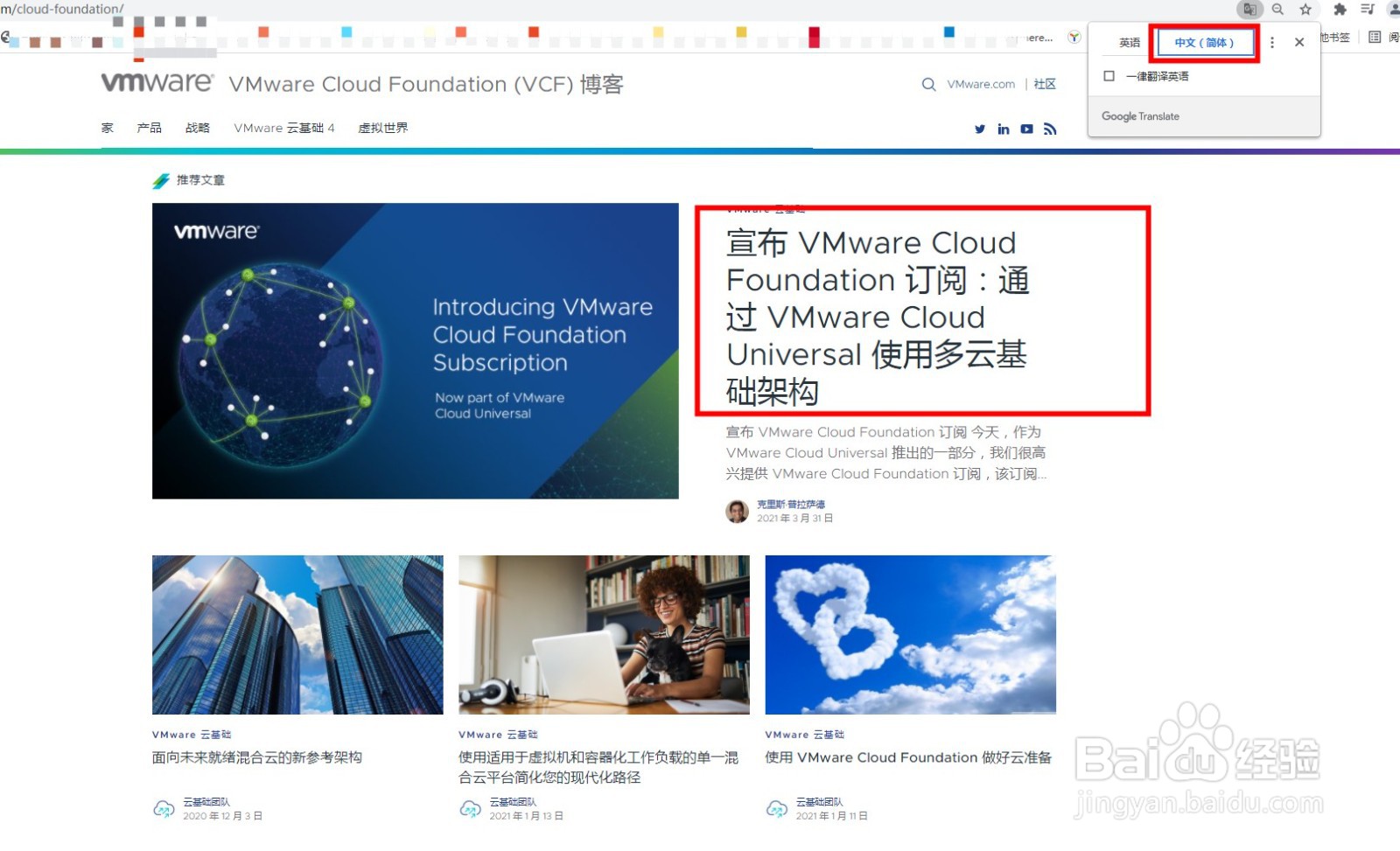Select the 英语 tab in translate popup

[x=1130, y=43]
